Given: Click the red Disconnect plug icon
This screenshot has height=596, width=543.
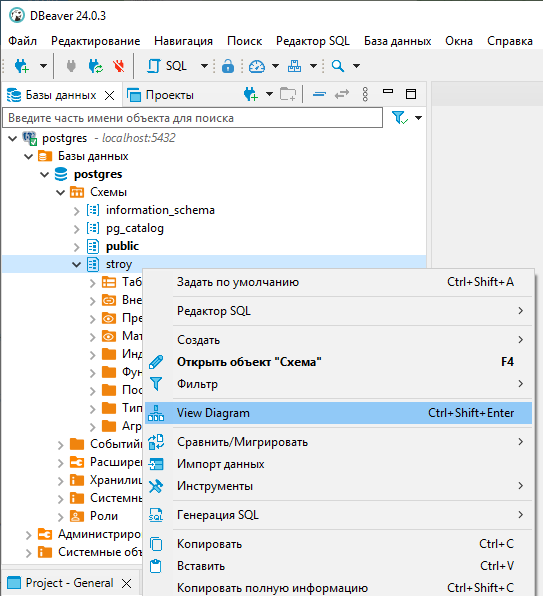Looking at the screenshot, I should pos(119,66).
